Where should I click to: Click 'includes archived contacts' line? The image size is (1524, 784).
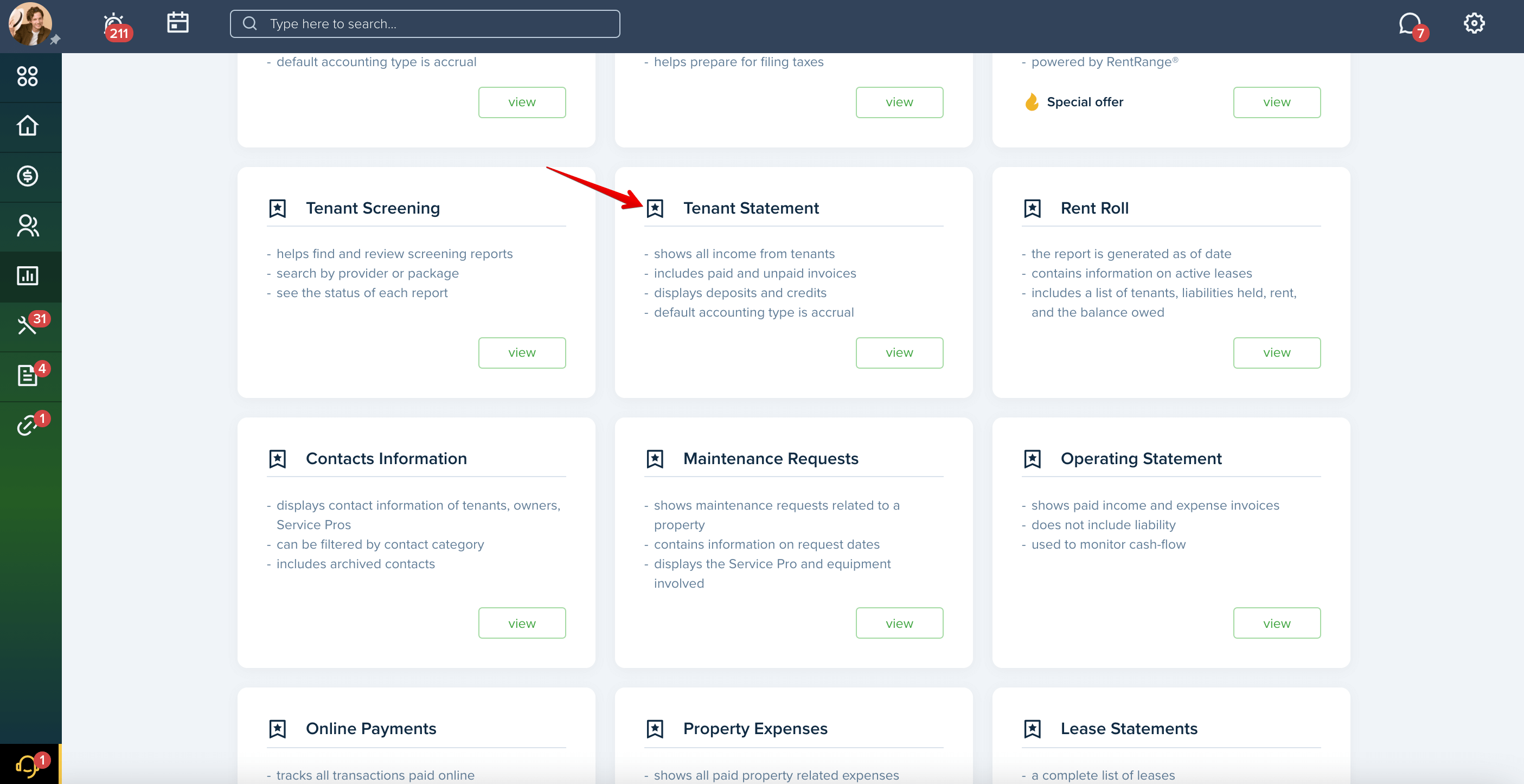tap(356, 564)
